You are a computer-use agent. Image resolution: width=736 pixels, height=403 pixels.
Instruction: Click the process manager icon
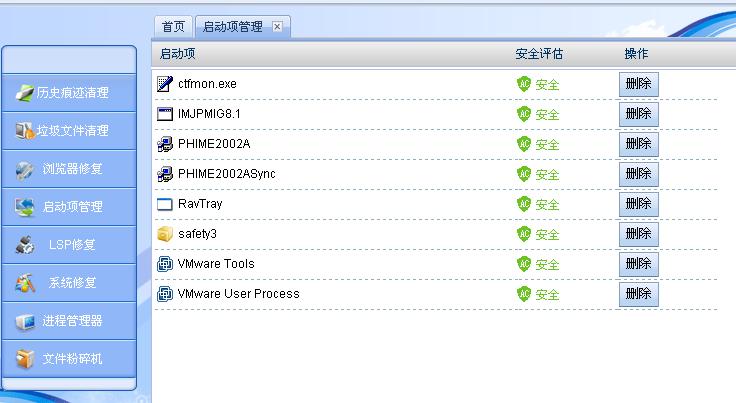pyautogui.click(x=25, y=321)
